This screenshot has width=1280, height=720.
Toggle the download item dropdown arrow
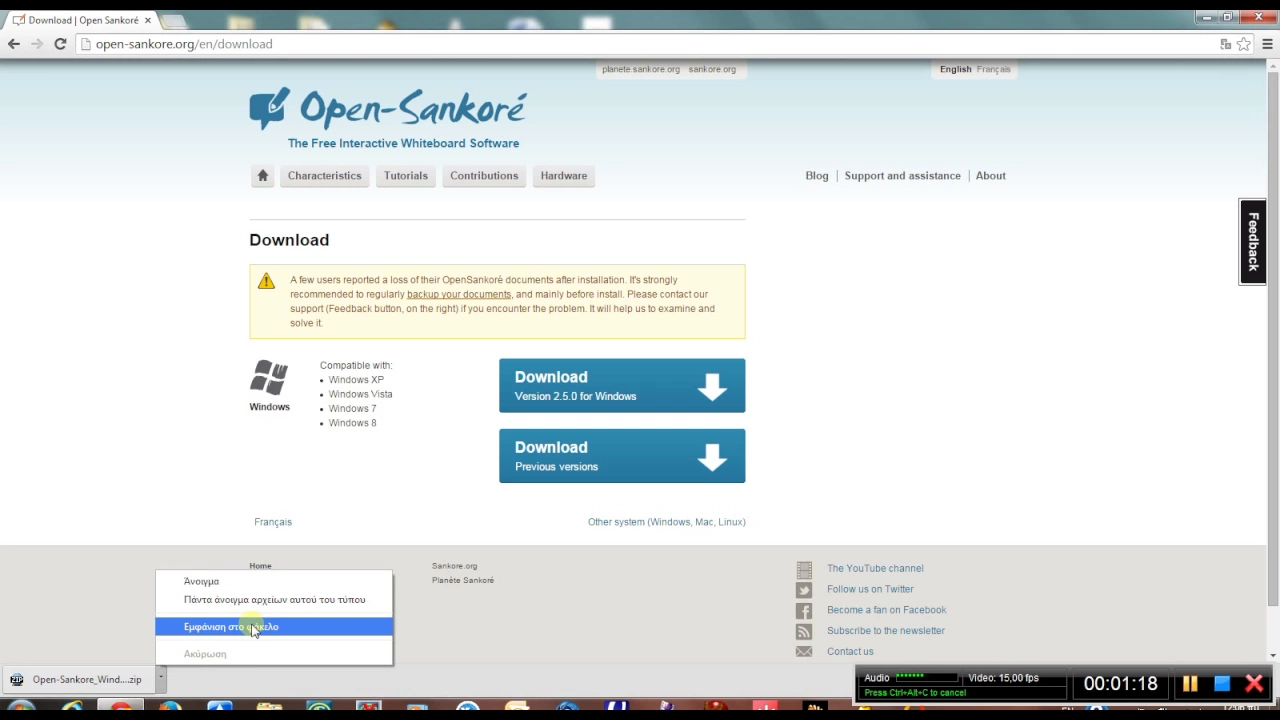click(160, 679)
